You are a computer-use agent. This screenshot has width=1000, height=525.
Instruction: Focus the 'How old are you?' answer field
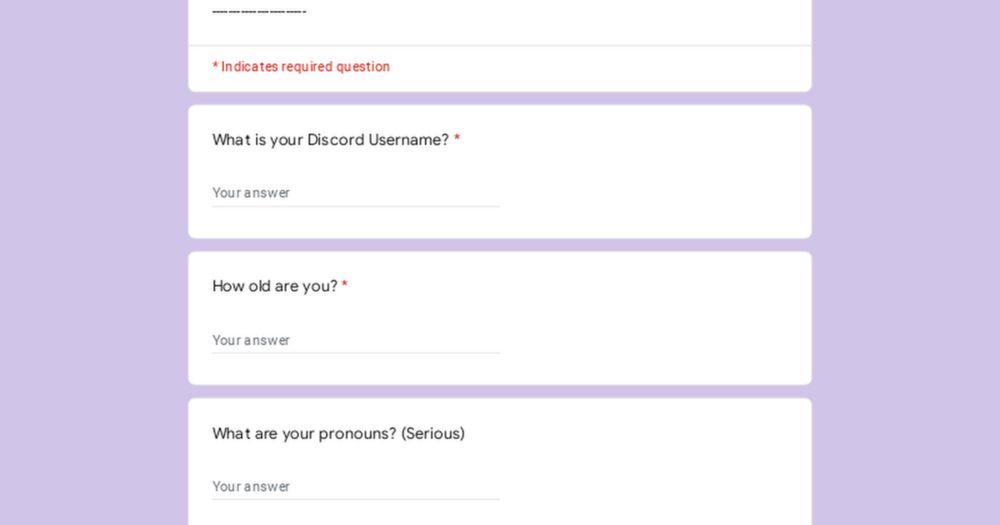356,340
